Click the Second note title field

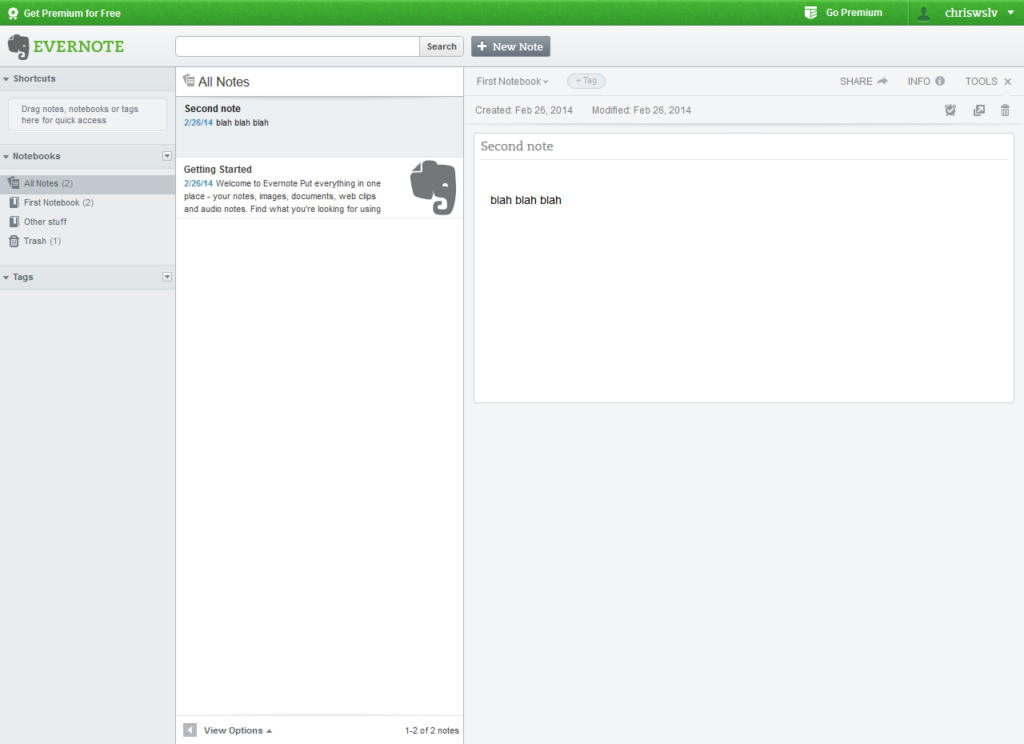[x=743, y=146]
